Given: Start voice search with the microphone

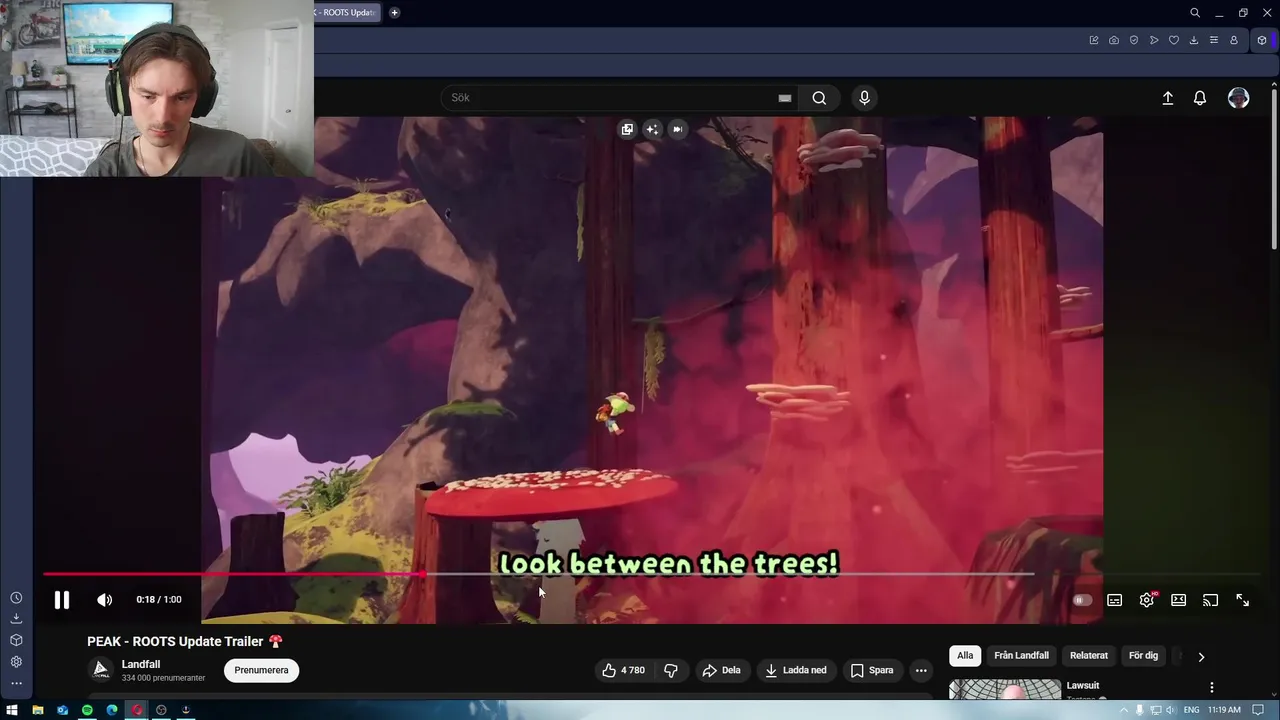Looking at the screenshot, I should (x=864, y=98).
